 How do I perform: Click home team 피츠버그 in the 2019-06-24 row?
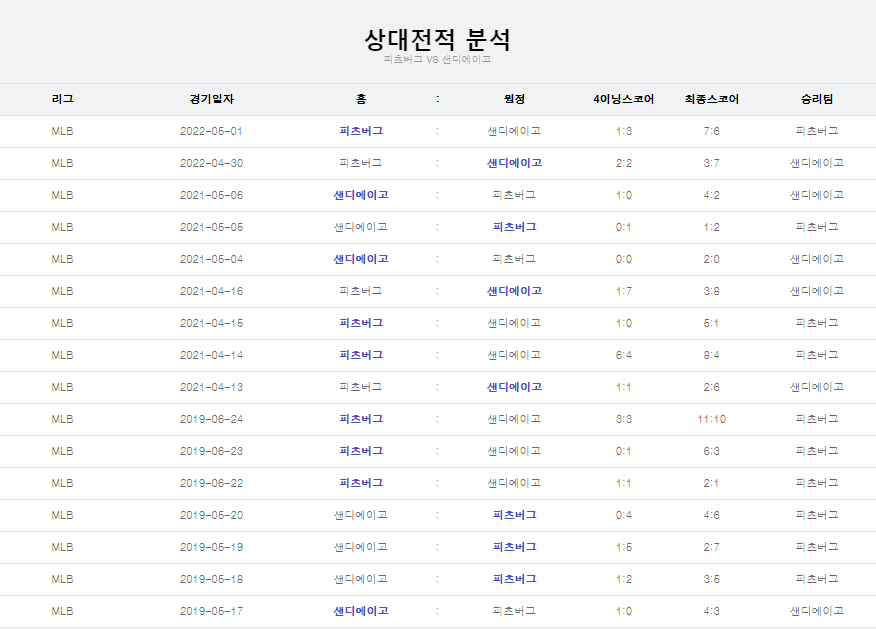(361, 419)
